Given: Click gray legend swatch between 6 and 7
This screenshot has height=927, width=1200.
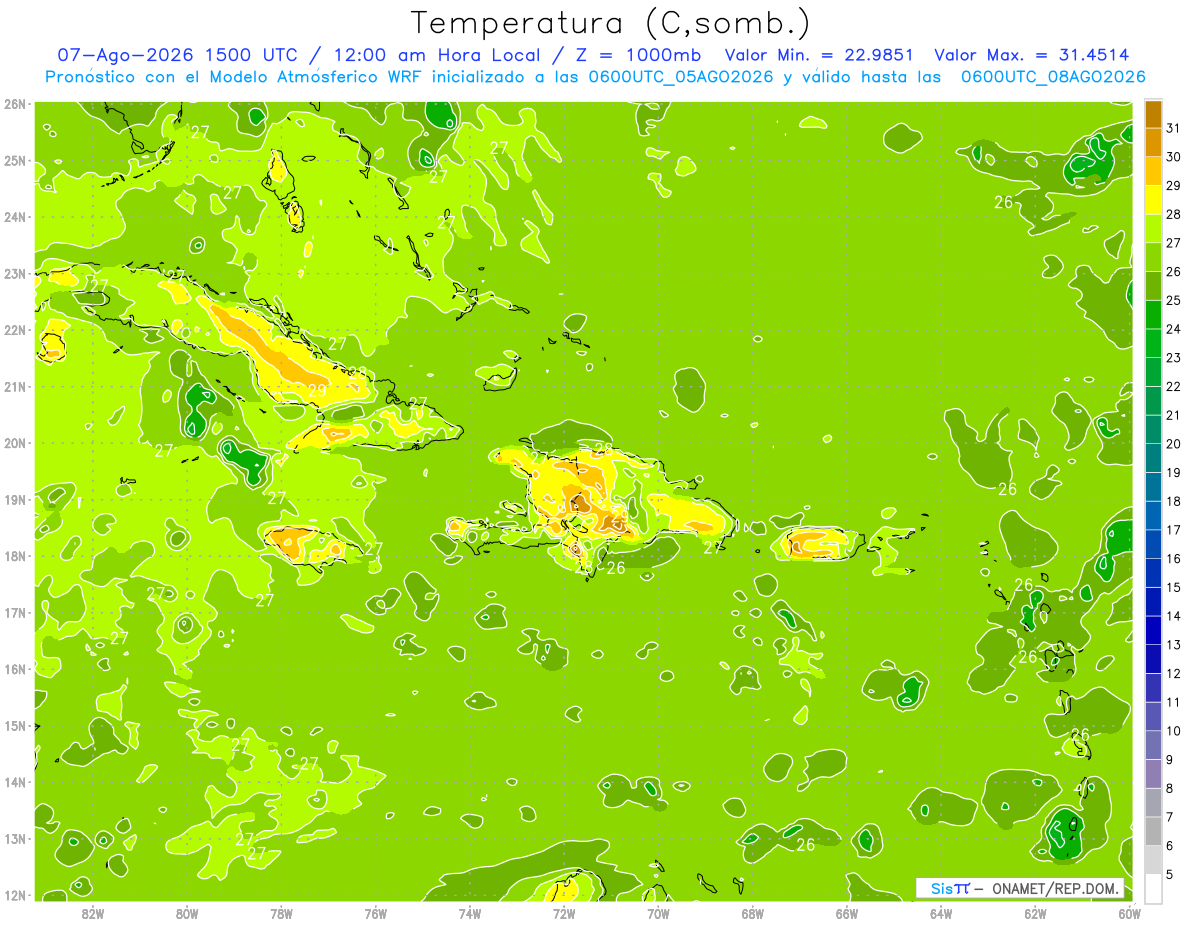Looking at the screenshot, I should click(1153, 830).
